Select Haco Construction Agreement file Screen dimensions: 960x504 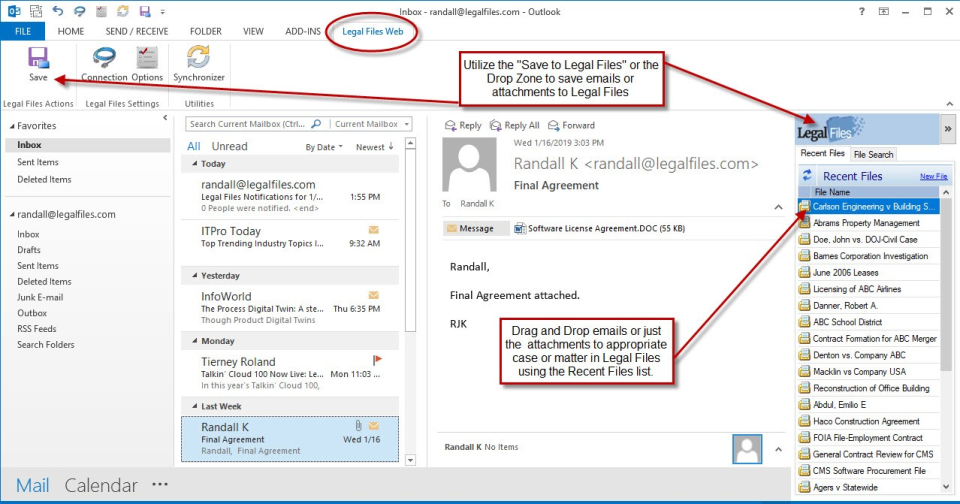[x=868, y=421]
